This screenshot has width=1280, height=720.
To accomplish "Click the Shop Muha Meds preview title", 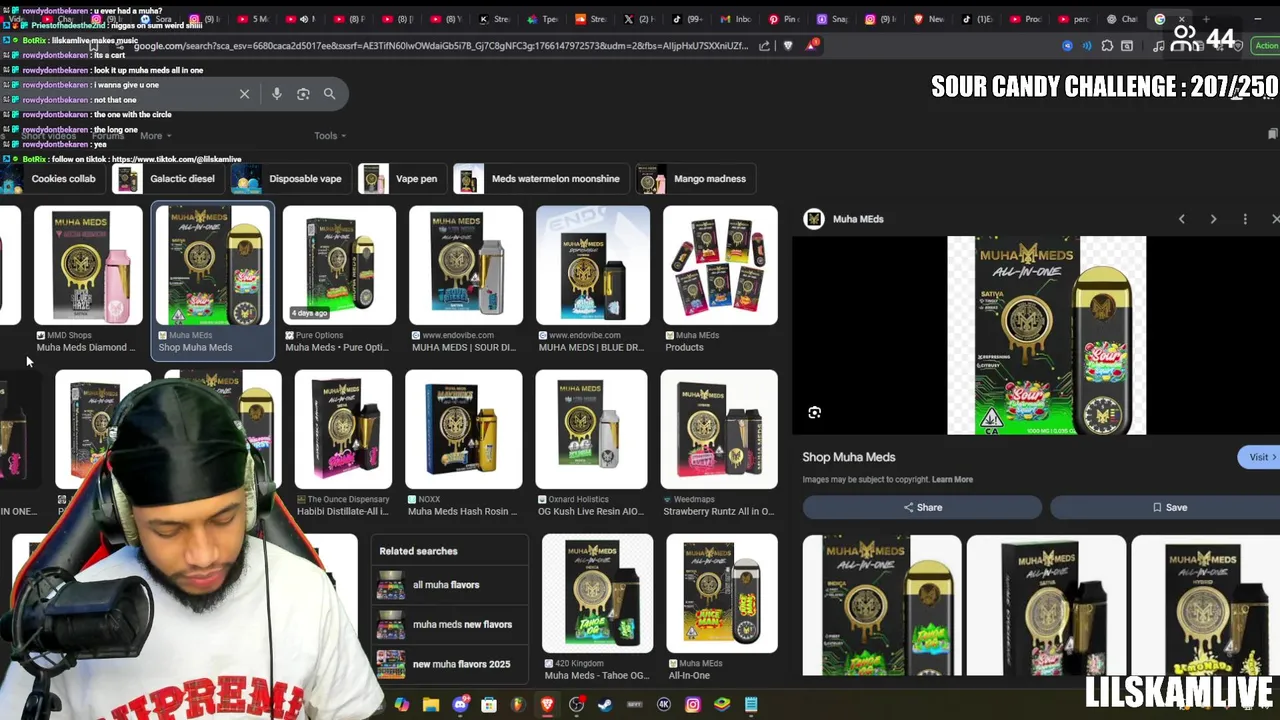I will 849,457.
